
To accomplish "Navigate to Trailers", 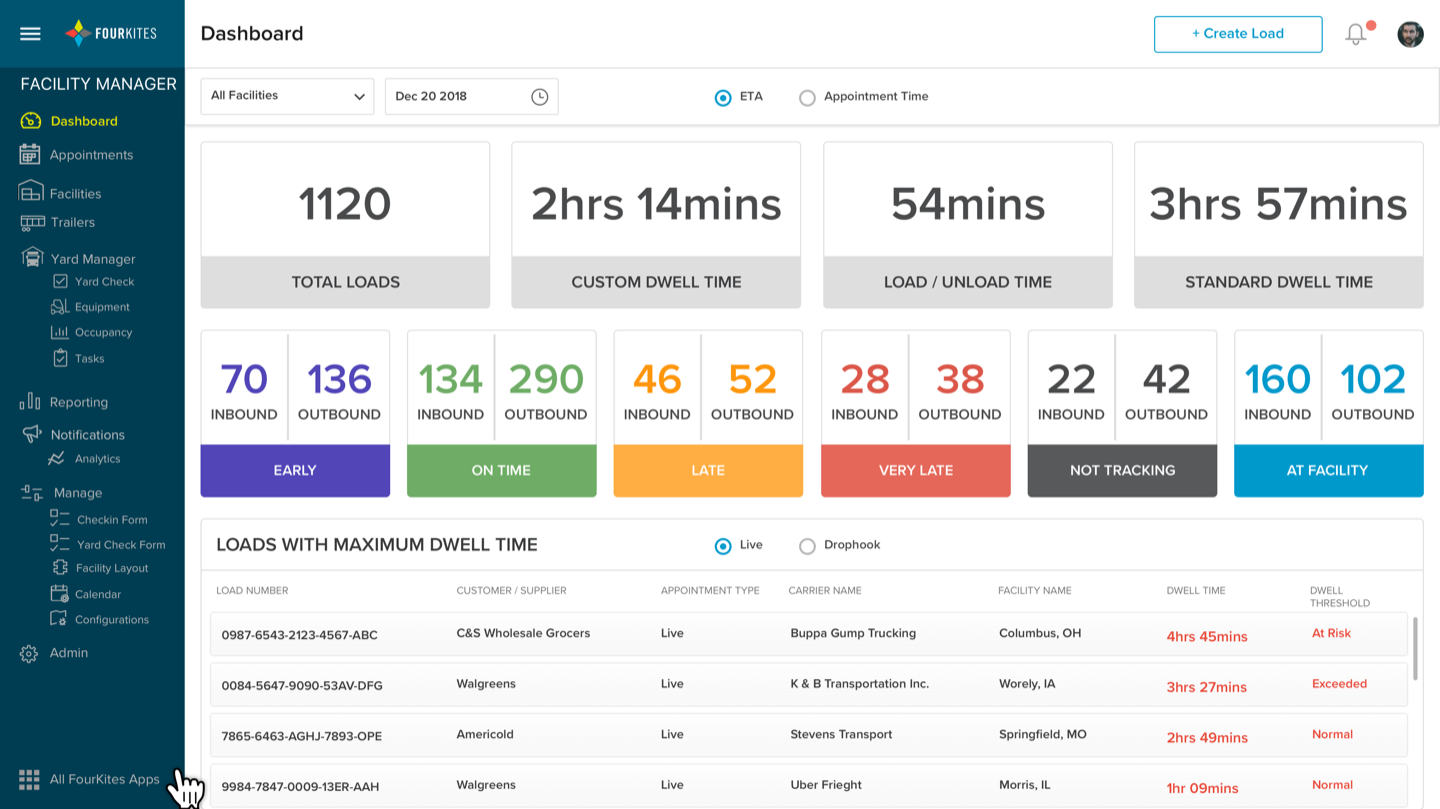I will (73, 222).
